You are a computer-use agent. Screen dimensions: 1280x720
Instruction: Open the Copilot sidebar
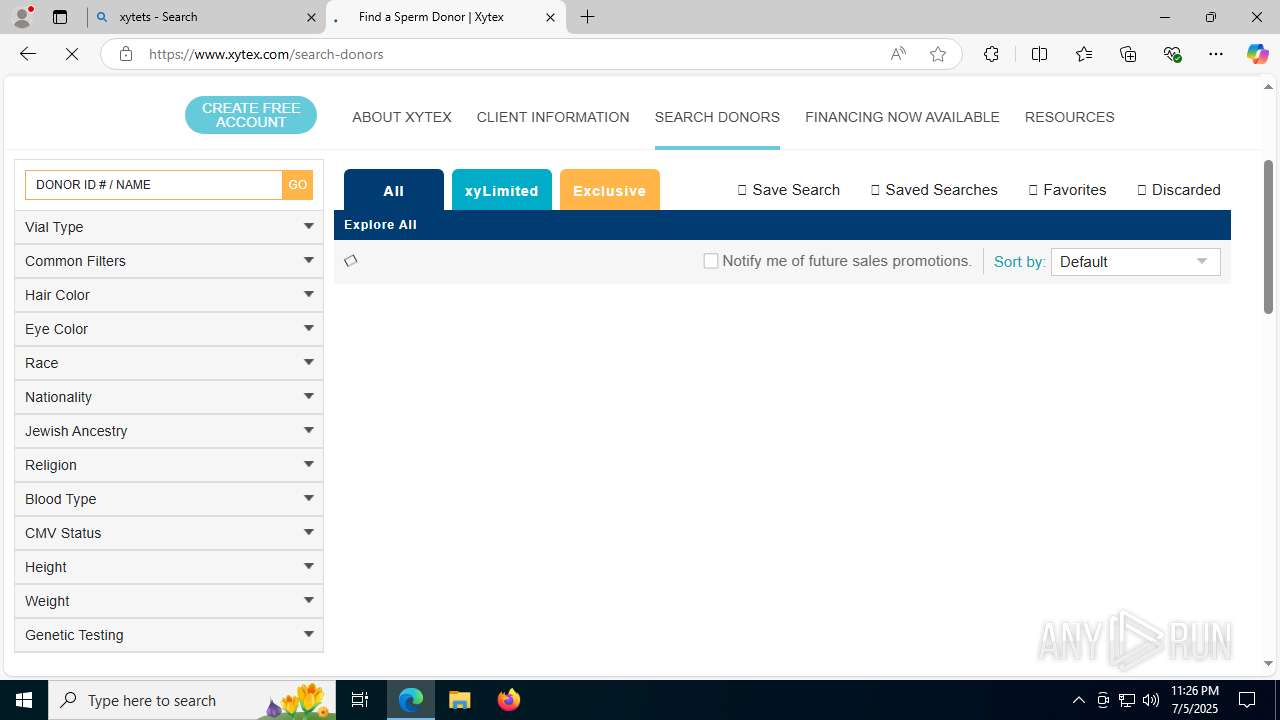coord(1257,54)
